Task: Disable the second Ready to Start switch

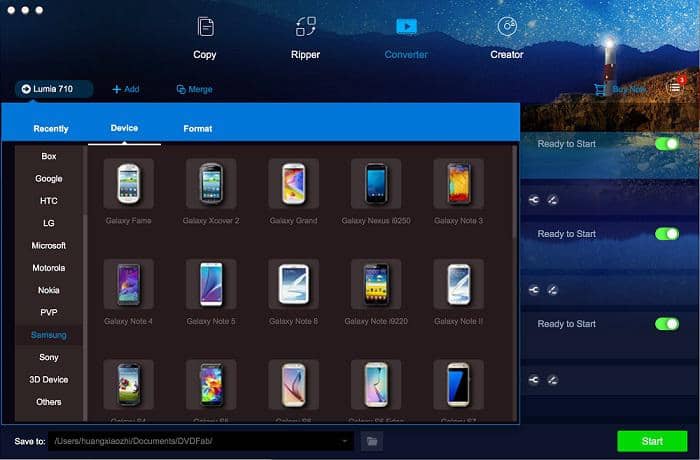Action: tap(666, 234)
